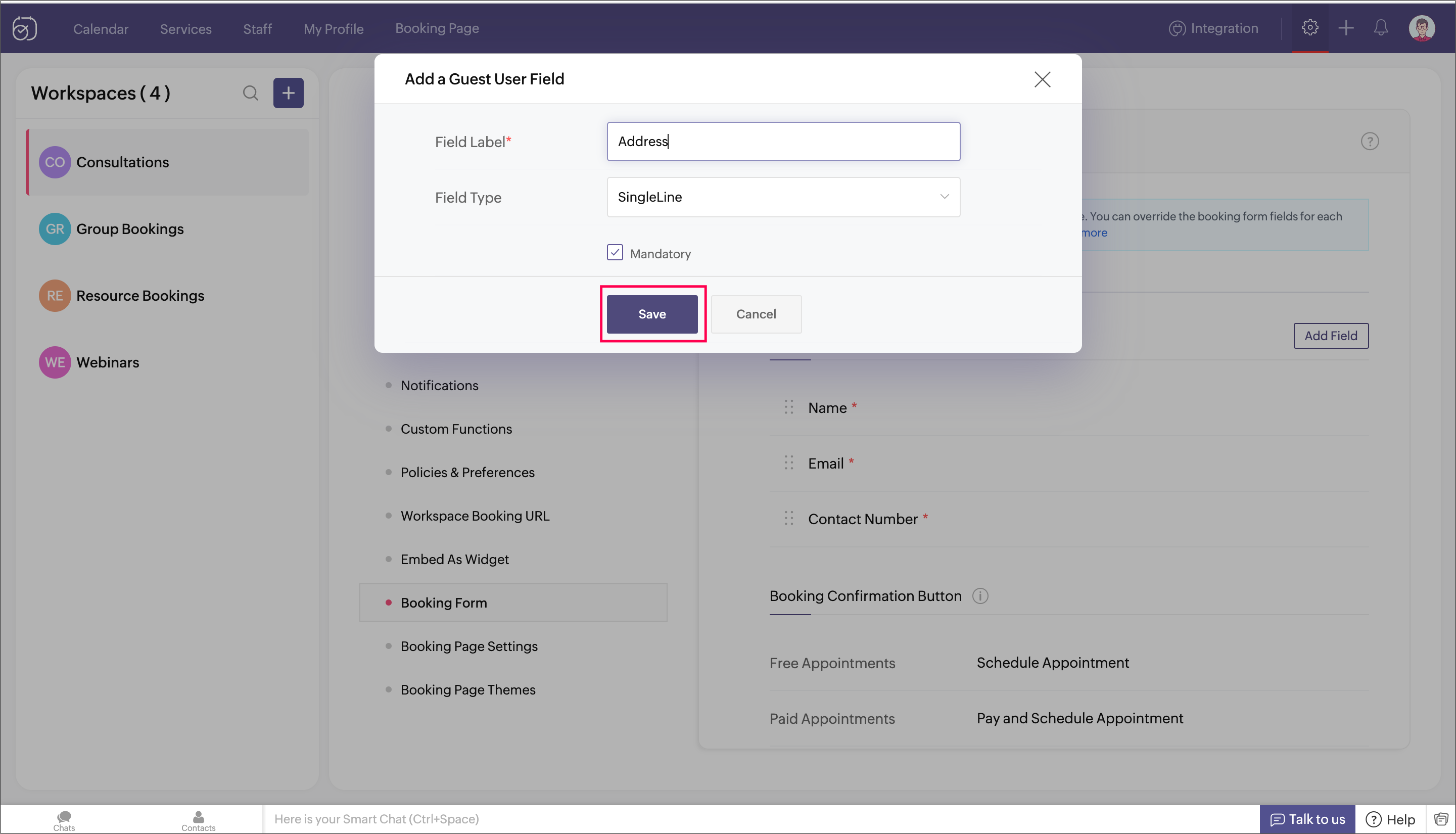Cancel adding the guest field
The image size is (1456, 834).
point(756,314)
